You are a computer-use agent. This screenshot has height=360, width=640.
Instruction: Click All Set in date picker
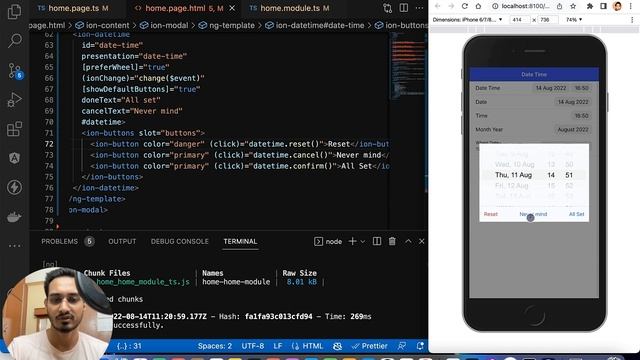click(x=576, y=214)
